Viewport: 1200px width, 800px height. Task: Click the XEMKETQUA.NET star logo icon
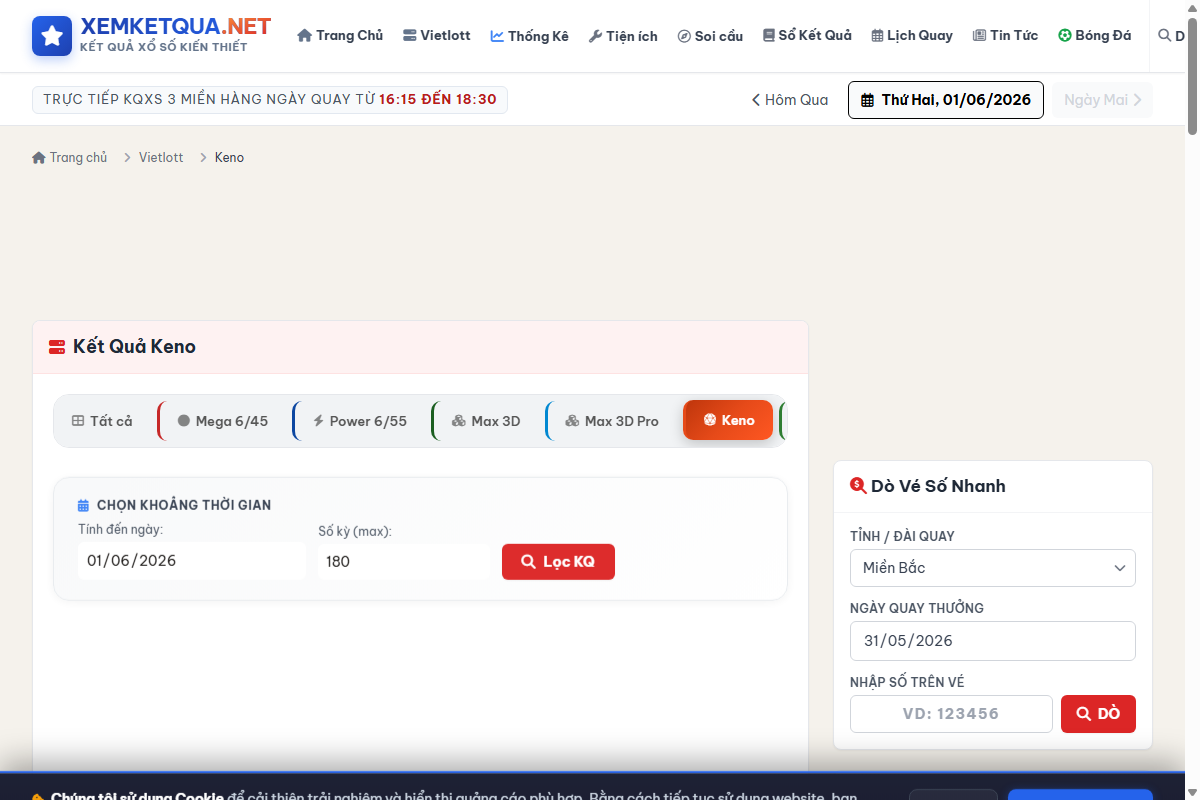pyautogui.click(x=52, y=36)
